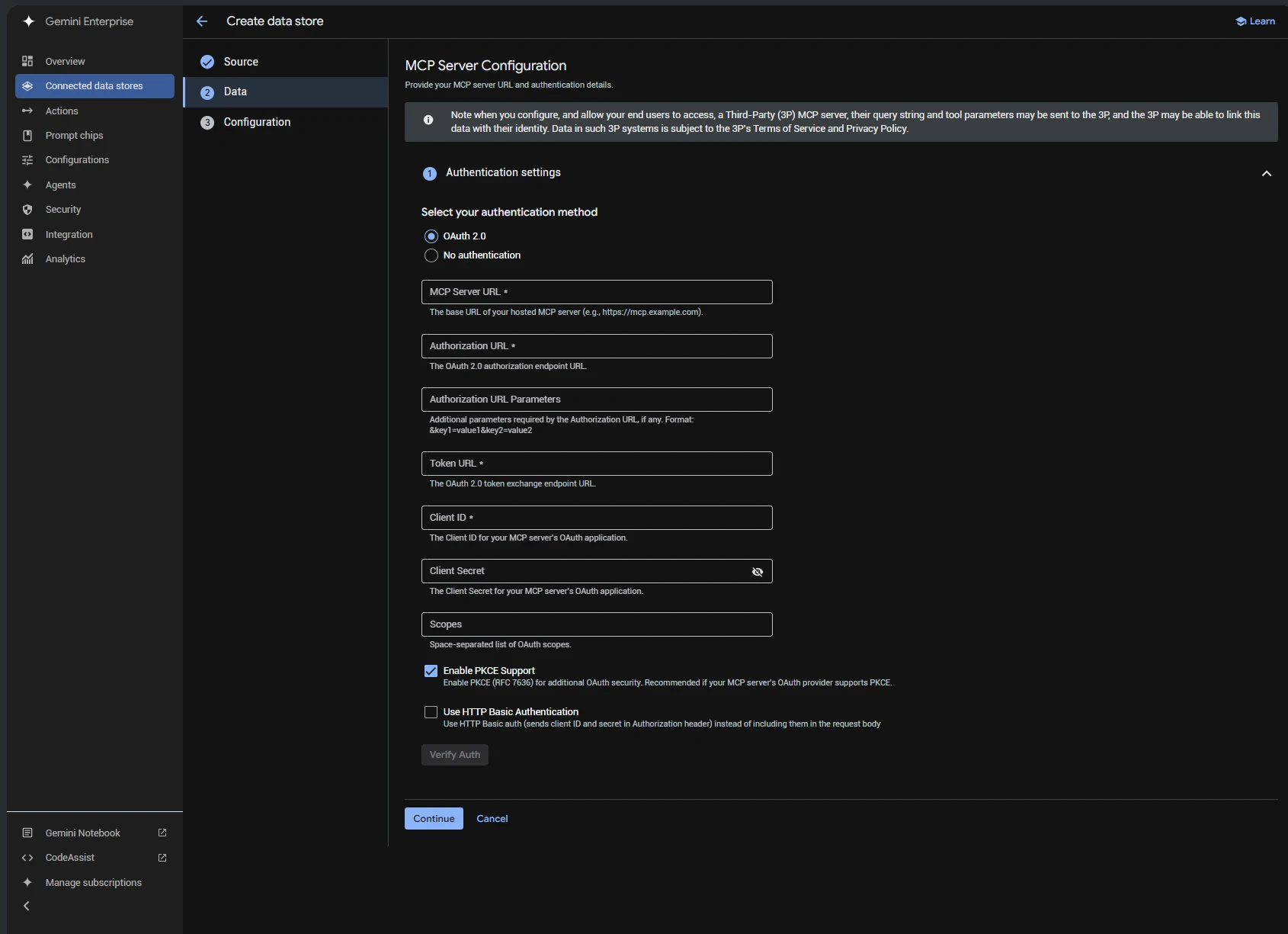The width and height of the screenshot is (1288, 934).
Task: Open Integration in the sidebar
Action: [95, 235]
